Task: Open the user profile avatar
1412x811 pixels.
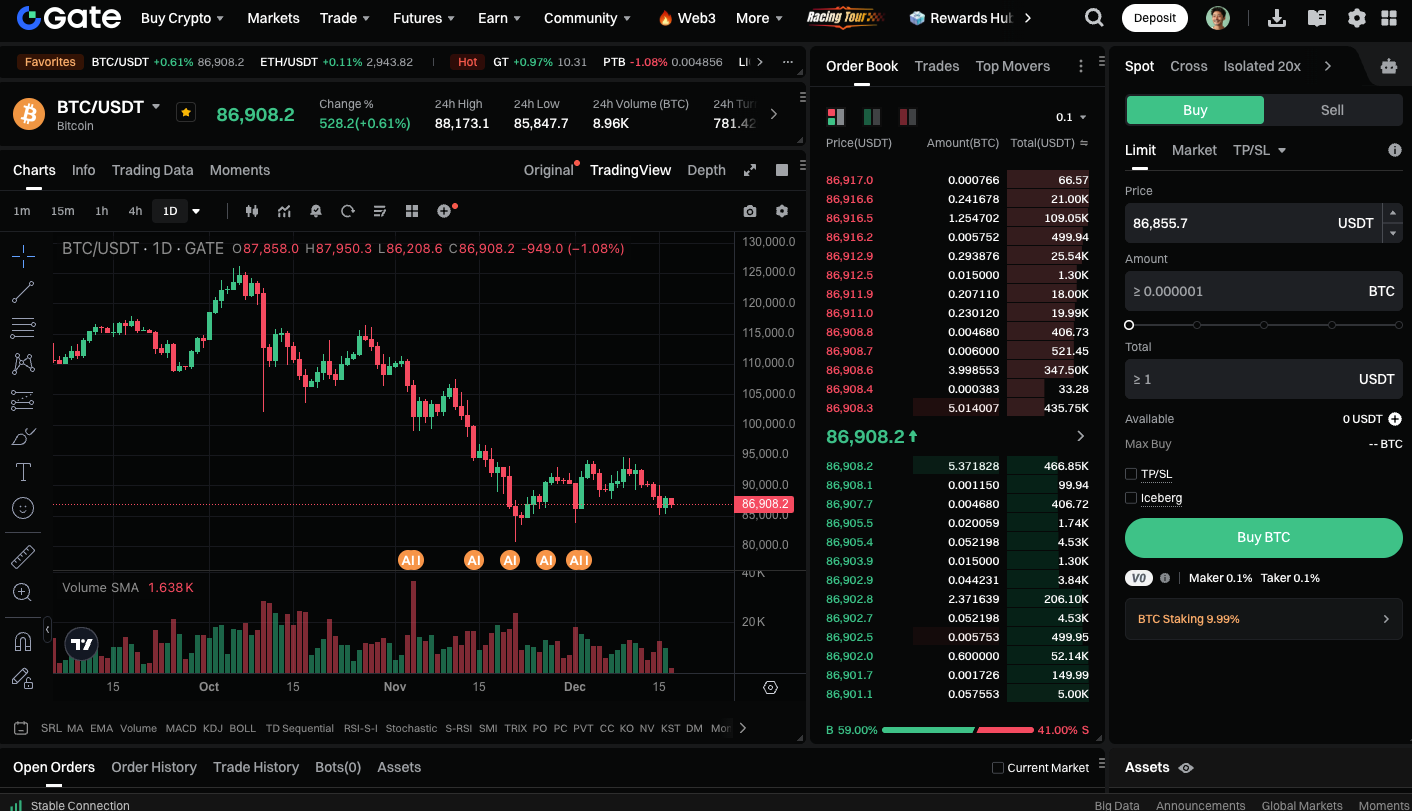Action: [x=1218, y=18]
